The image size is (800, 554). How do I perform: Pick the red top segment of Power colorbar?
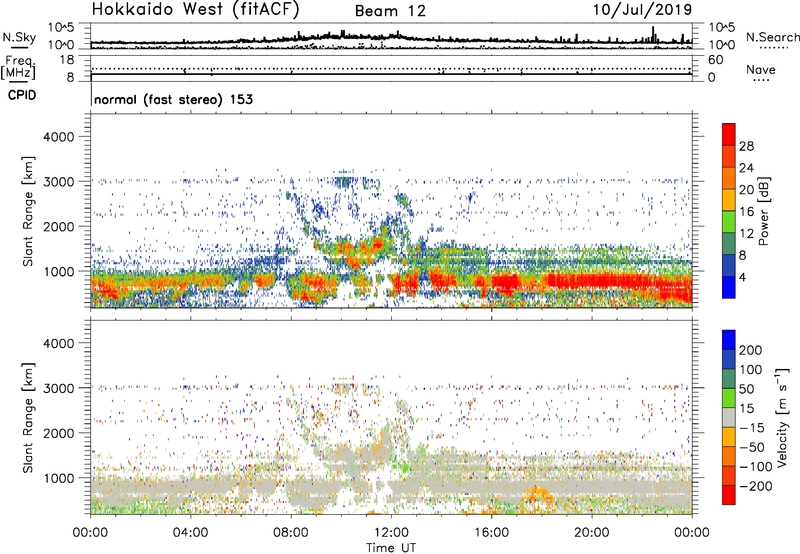pos(729,134)
